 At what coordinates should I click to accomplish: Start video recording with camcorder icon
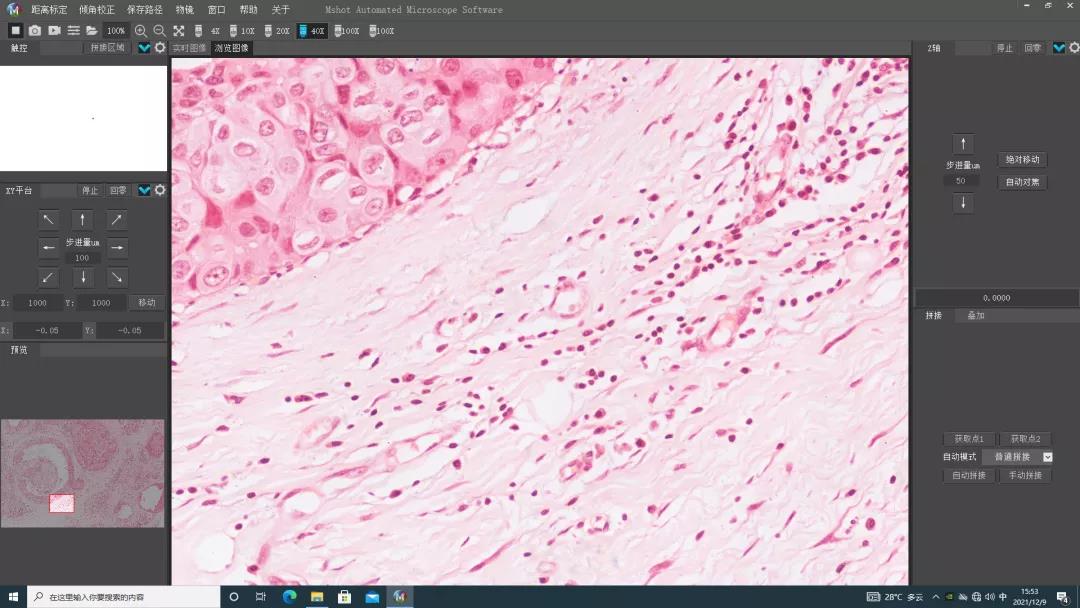coord(54,31)
